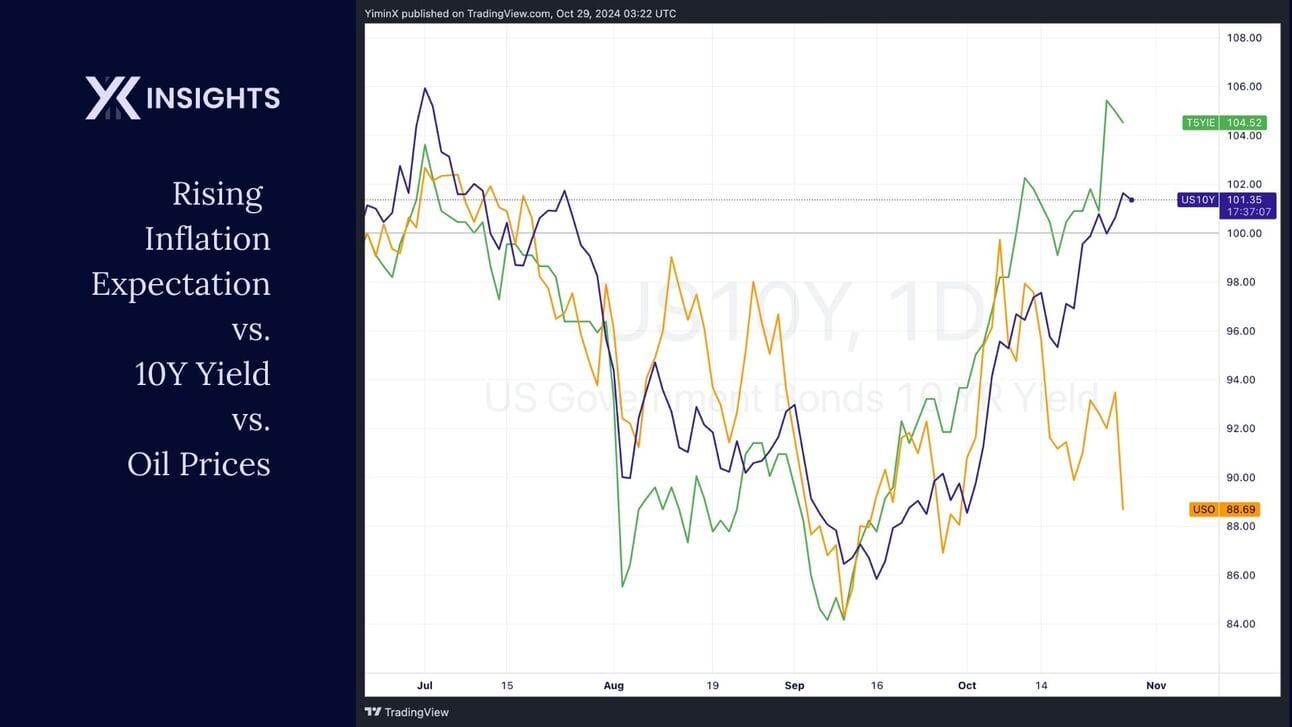Open the TradingView wordmark link at the bottom
This screenshot has width=1292, height=727.
[x=417, y=712]
